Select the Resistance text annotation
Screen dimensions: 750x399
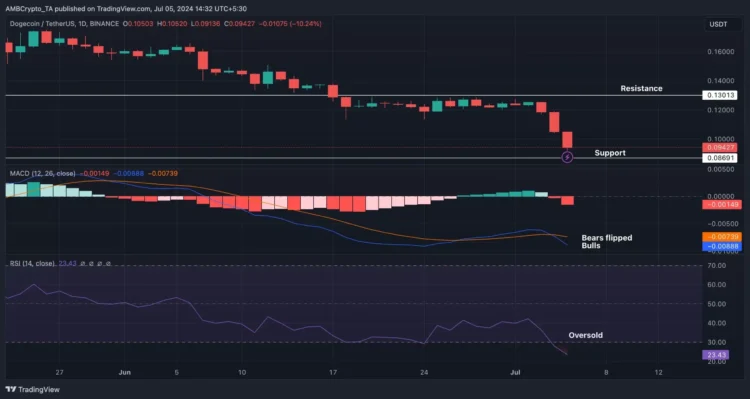point(641,89)
